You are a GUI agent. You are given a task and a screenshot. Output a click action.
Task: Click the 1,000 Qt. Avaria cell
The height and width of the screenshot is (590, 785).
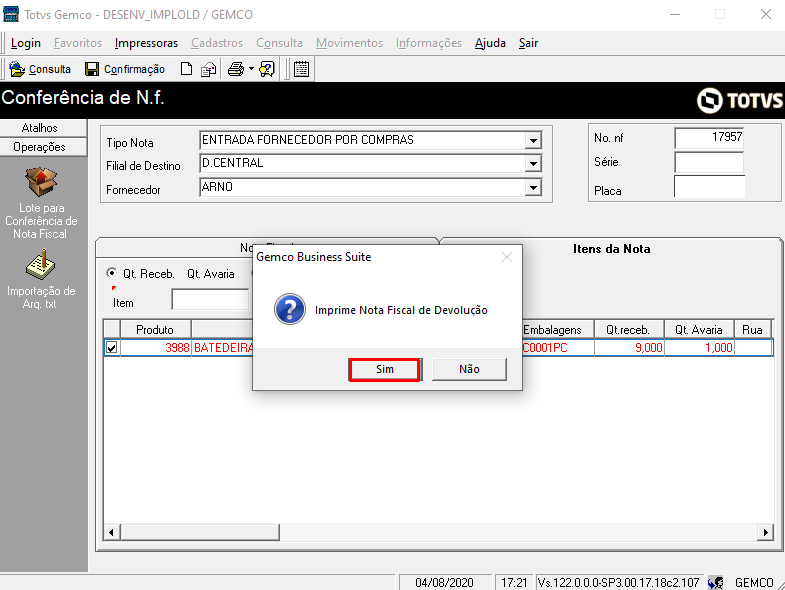pos(699,348)
